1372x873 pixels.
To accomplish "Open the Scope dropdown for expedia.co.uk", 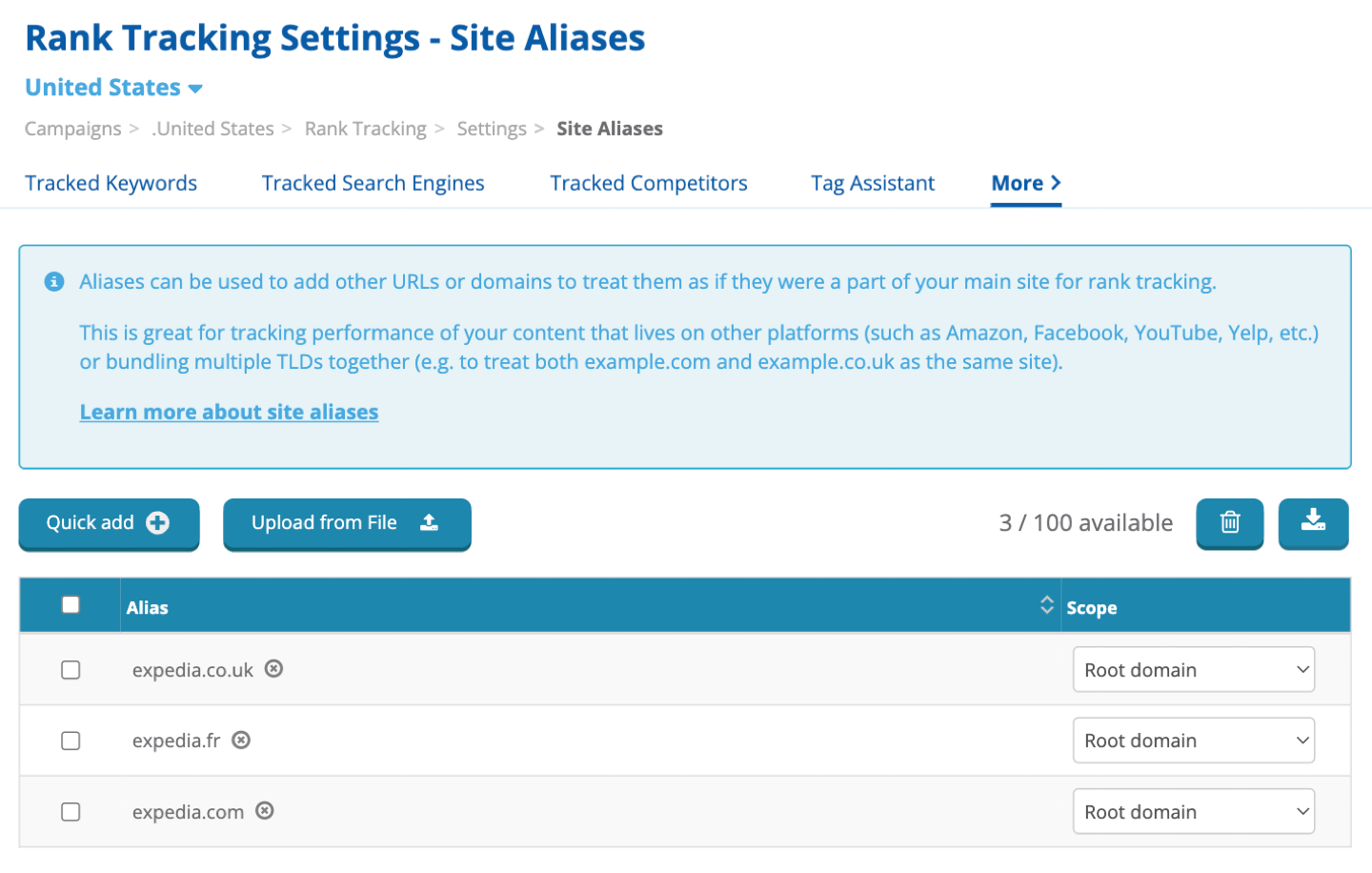I will [x=1193, y=670].
